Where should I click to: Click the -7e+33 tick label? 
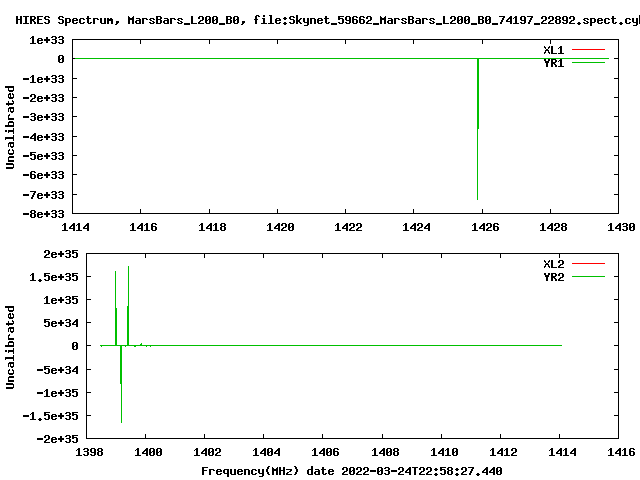click(x=43, y=195)
